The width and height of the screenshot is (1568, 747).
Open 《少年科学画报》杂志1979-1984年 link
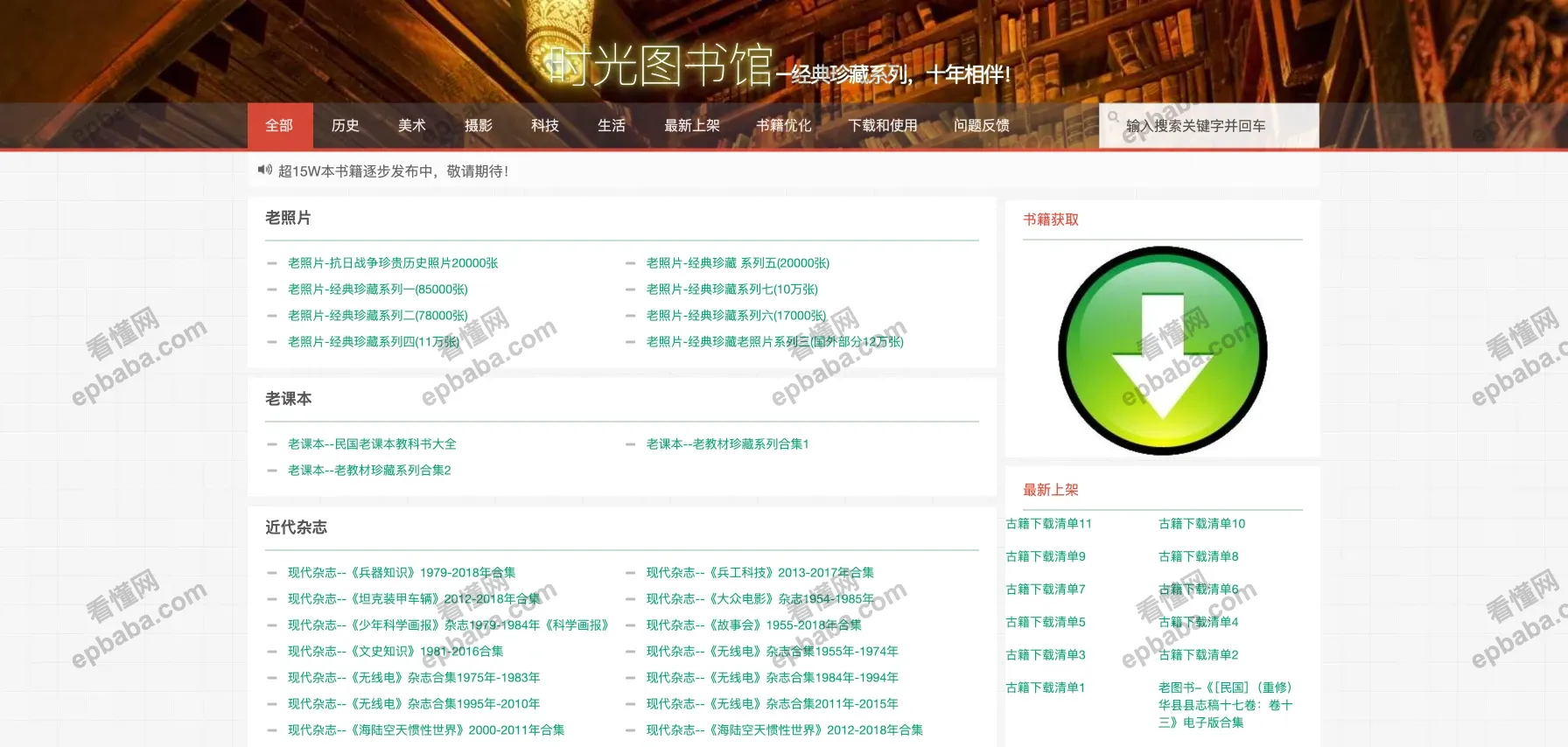pyautogui.click(x=448, y=625)
